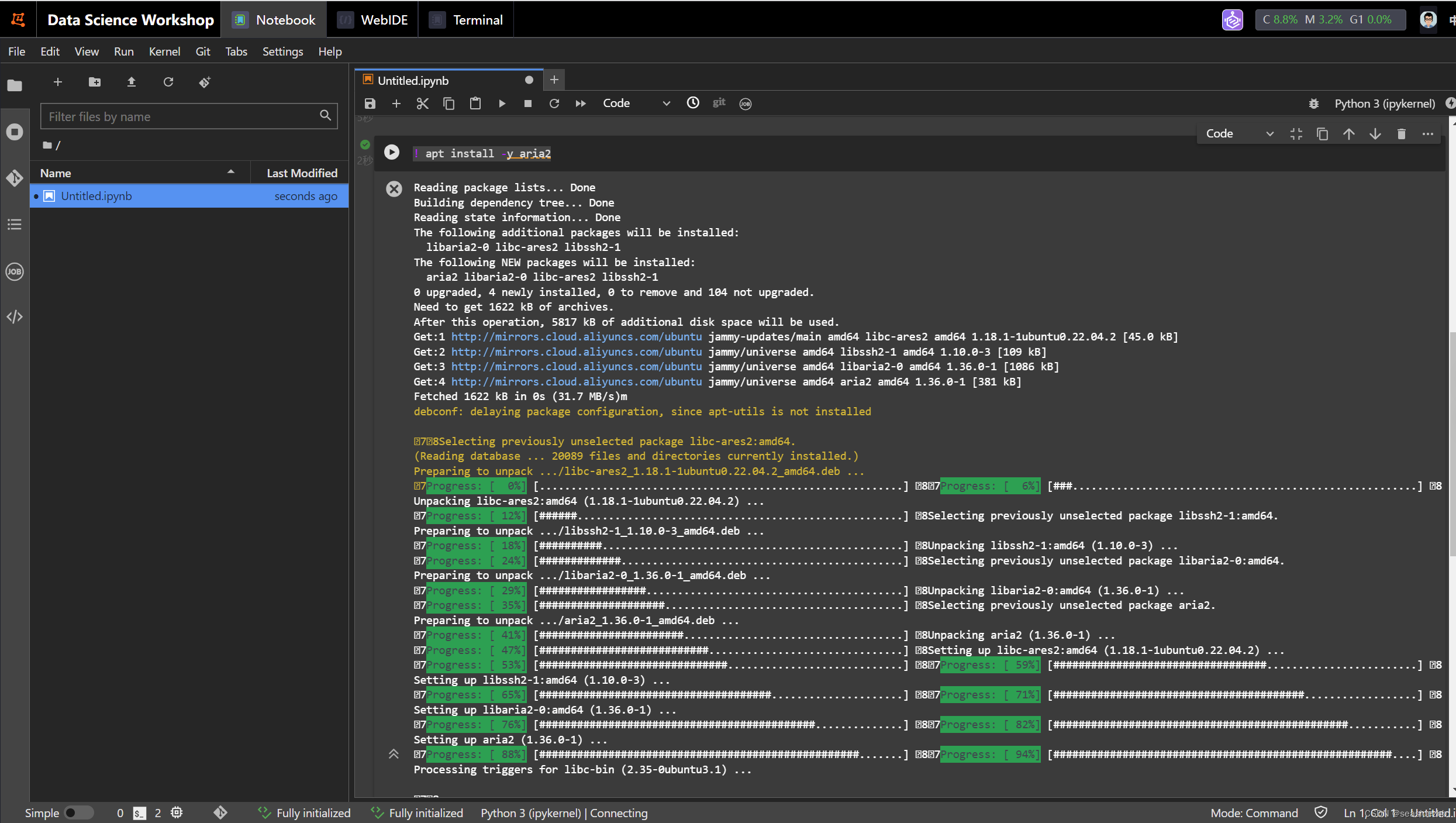Click the Job runner sidebar icon
Screen dimensions: 1456x823
(14, 271)
